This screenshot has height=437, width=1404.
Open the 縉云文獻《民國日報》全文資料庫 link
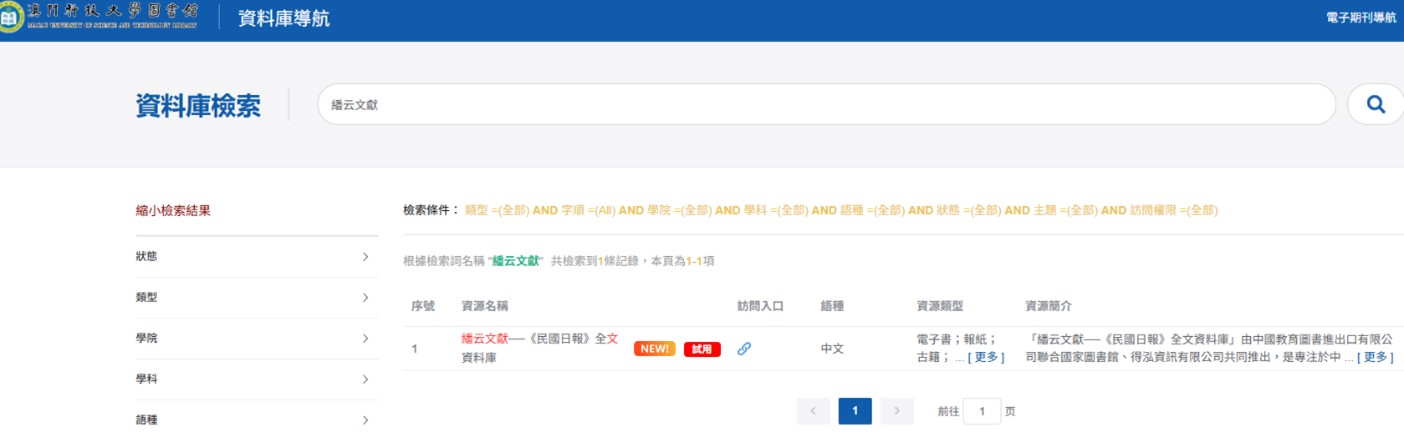(x=540, y=348)
